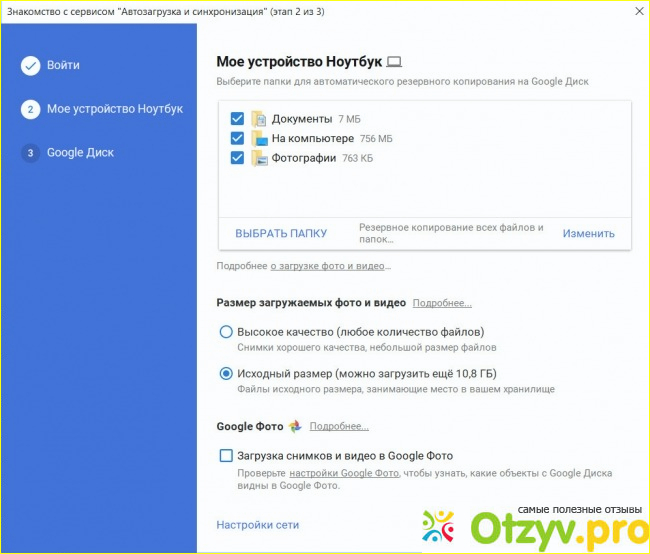Viewport: 650px width, 554px height.
Task: Select 'Исходный размер' radio option
Action: 226,374
